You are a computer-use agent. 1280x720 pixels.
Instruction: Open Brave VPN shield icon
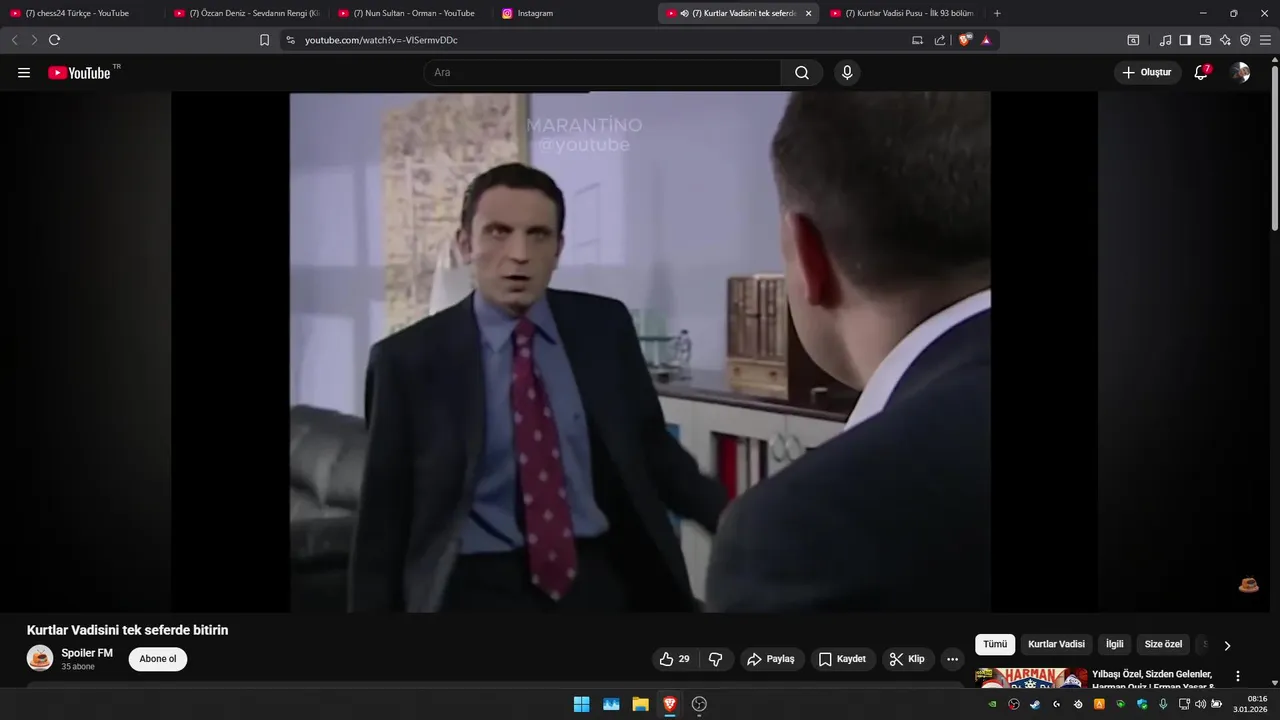[x=1245, y=40]
